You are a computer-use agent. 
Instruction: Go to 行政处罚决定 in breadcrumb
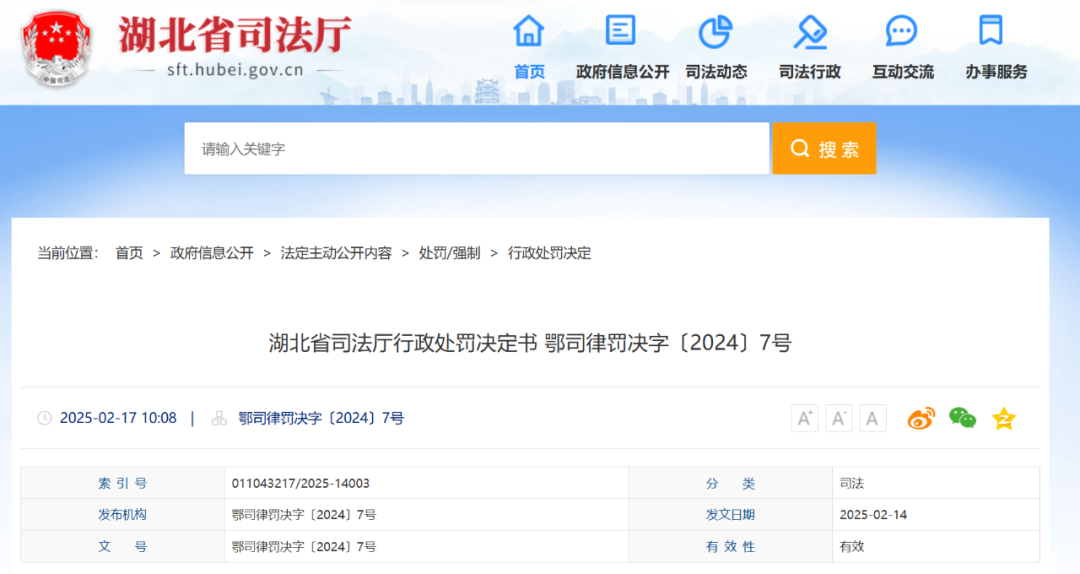549,253
